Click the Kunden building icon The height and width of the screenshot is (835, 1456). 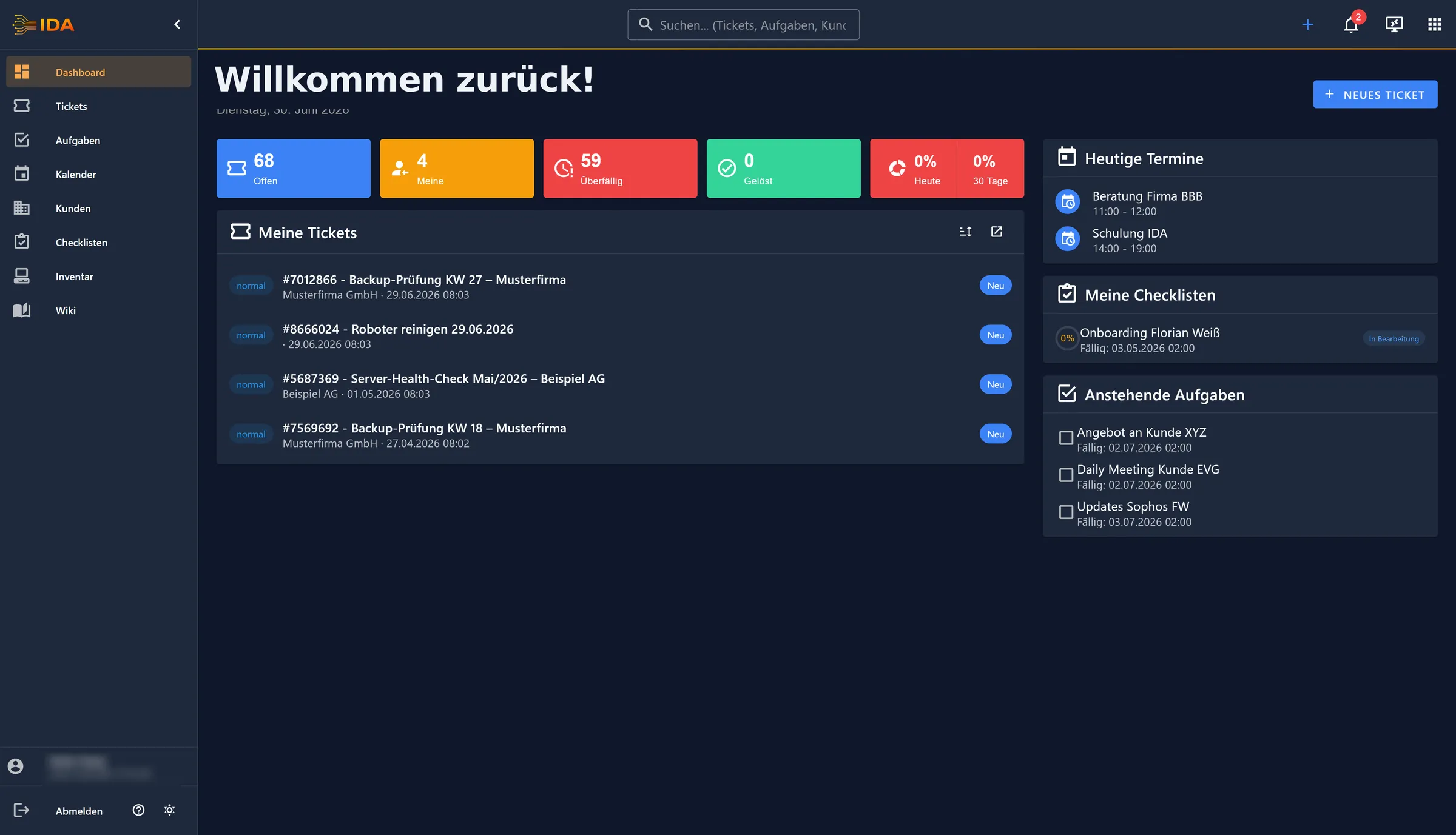(x=22, y=207)
